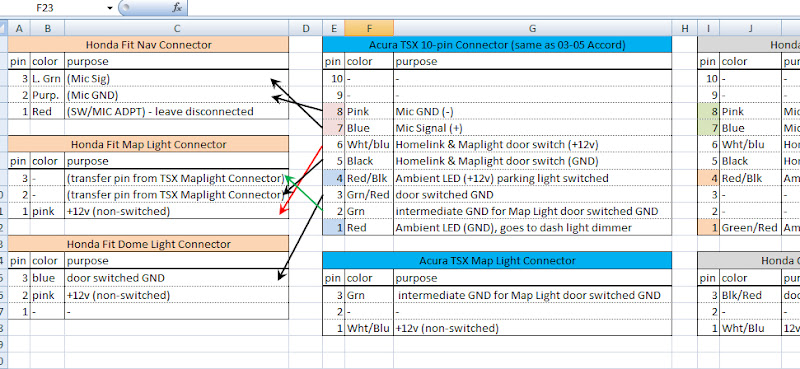Screen dimensions: 800x369
Task: Click shaded pin '4' cell in column E
Action: (334, 178)
